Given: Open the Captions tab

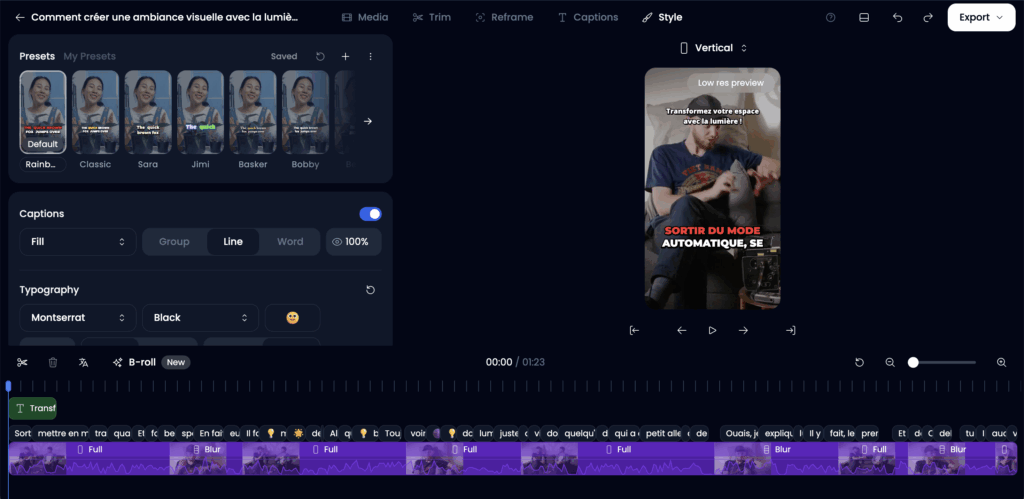Looking at the screenshot, I should pyautogui.click(x=588, y=17).
